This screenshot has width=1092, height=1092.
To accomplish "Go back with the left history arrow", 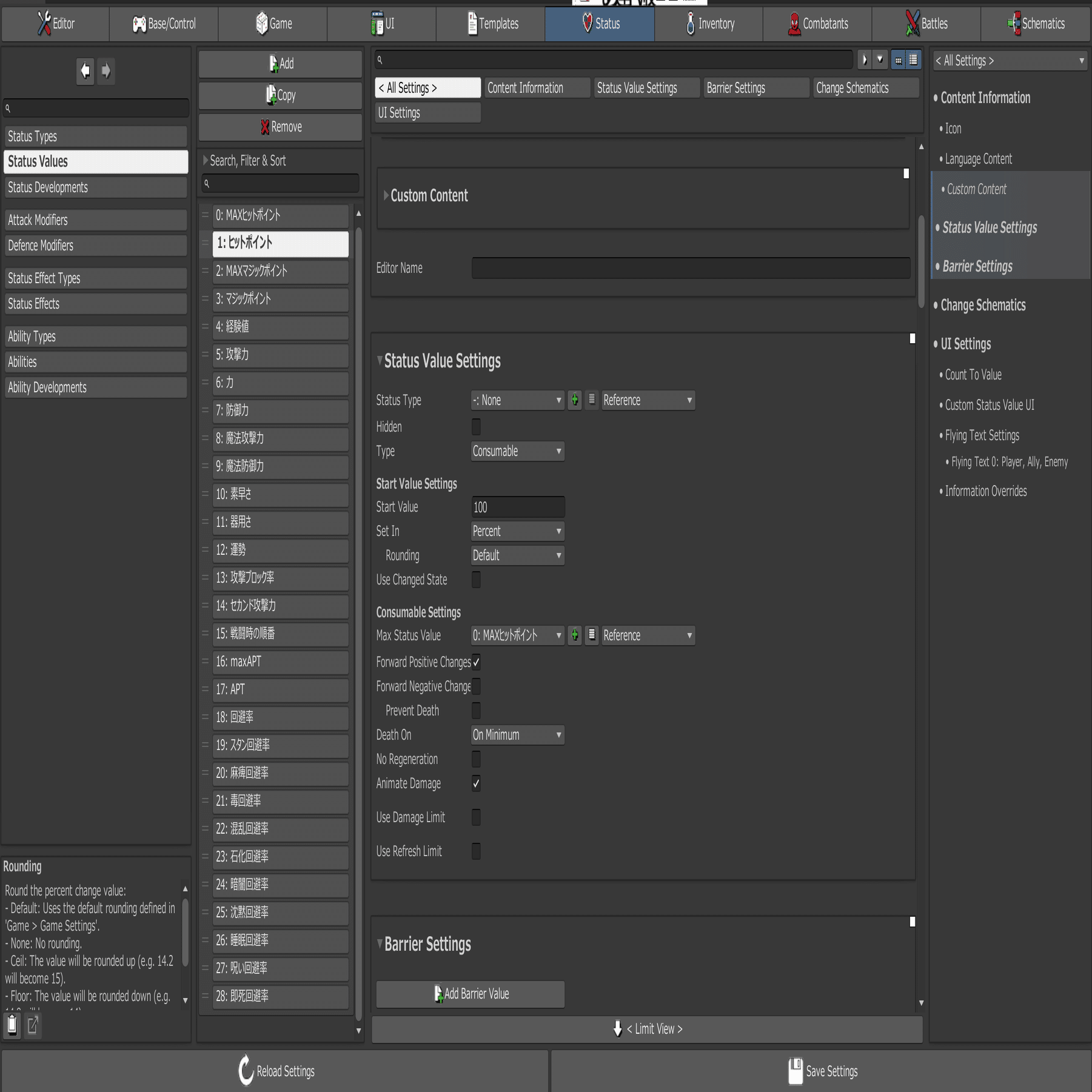I will pos(85,71).
